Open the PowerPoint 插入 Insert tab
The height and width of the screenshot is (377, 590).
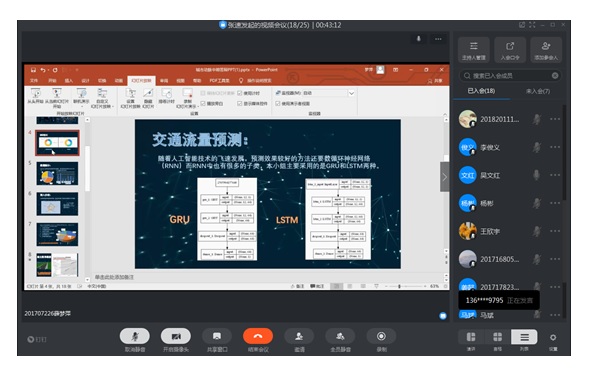tap(68, 81)
